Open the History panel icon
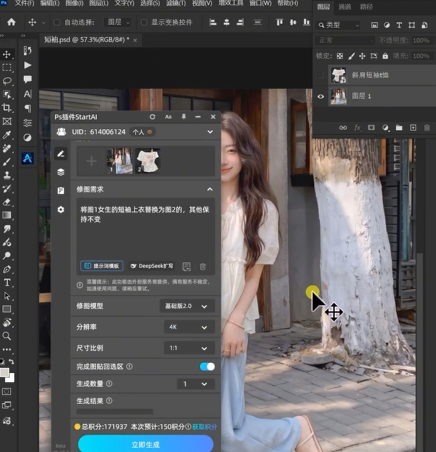This screenshot has height=452, width=436. tap(27, 51)
